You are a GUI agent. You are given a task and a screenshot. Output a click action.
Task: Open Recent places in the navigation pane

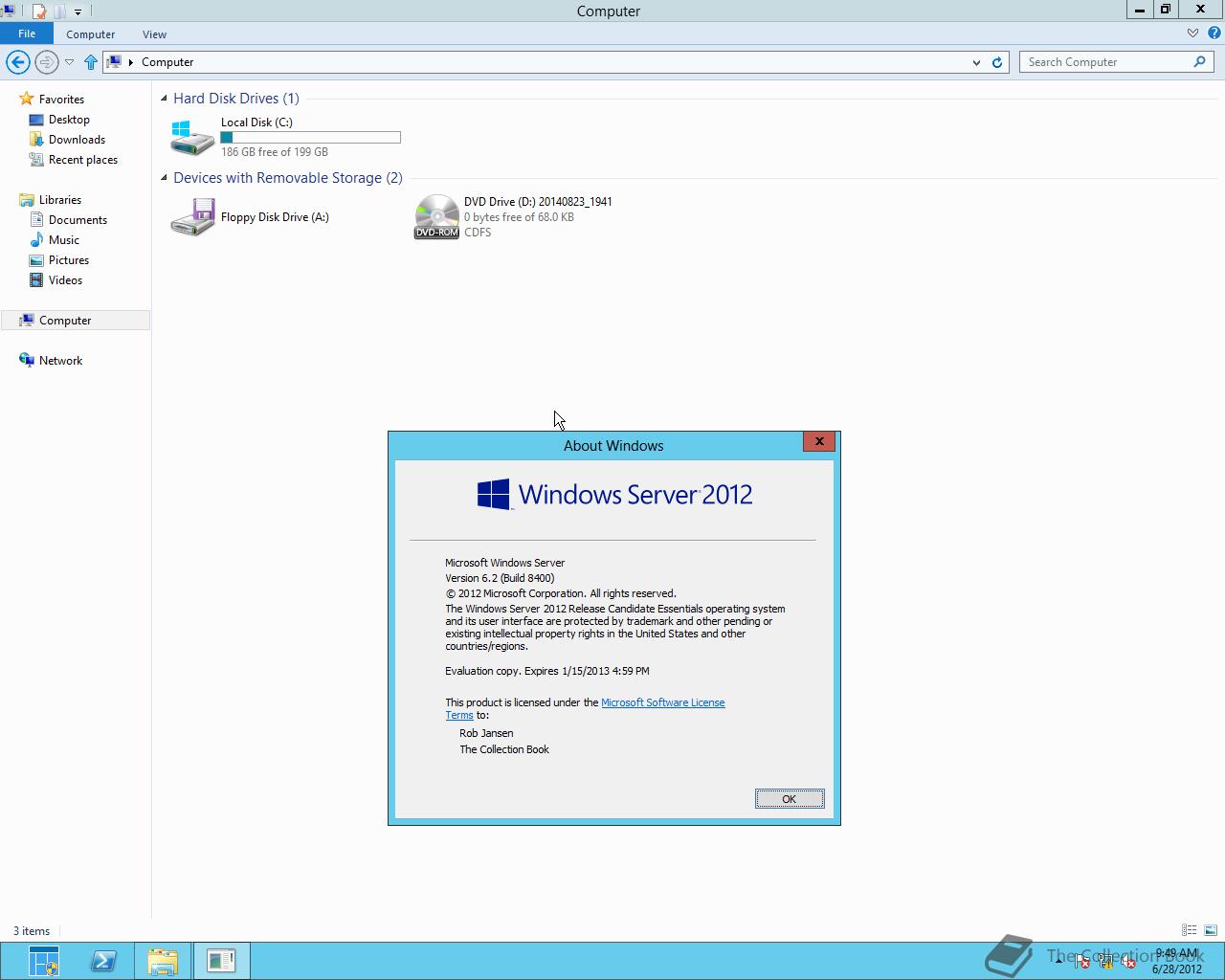pyautogui.click(x=83, y=160)
